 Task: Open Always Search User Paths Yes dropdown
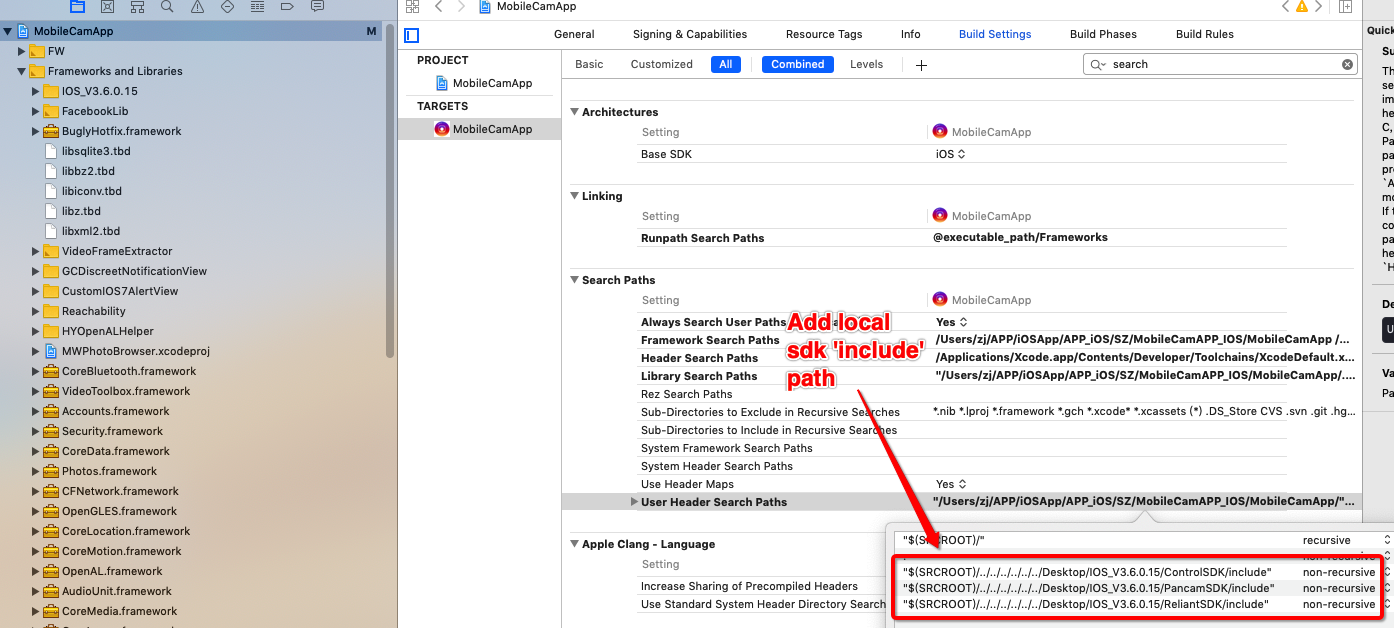952,322
